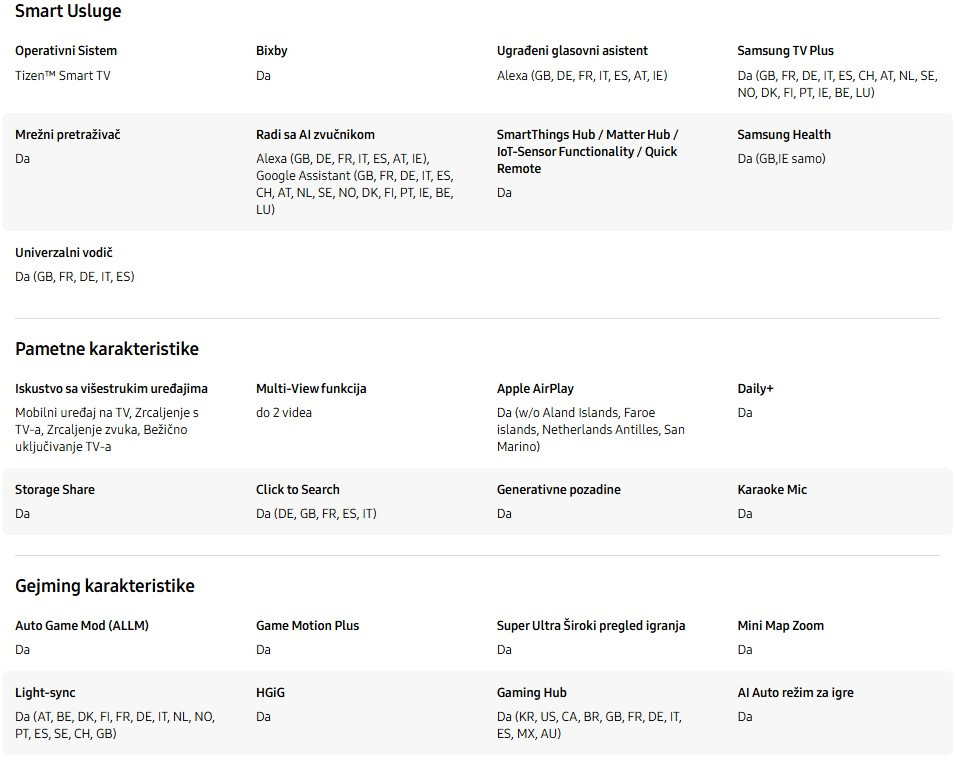Click the Smart Usluge section heading
Image resolution: width=955 pixels, height=760 pixels.
coord(68,12)
